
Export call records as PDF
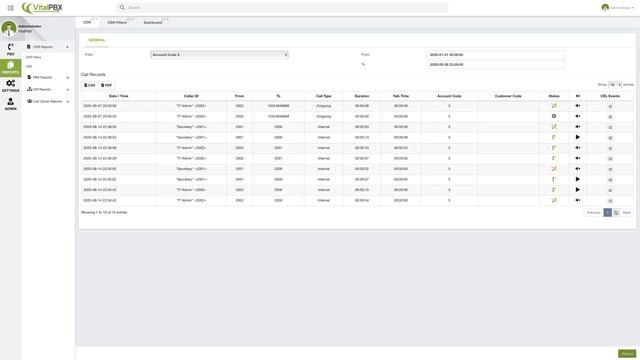pyautogui.click(x=107, y=85)
